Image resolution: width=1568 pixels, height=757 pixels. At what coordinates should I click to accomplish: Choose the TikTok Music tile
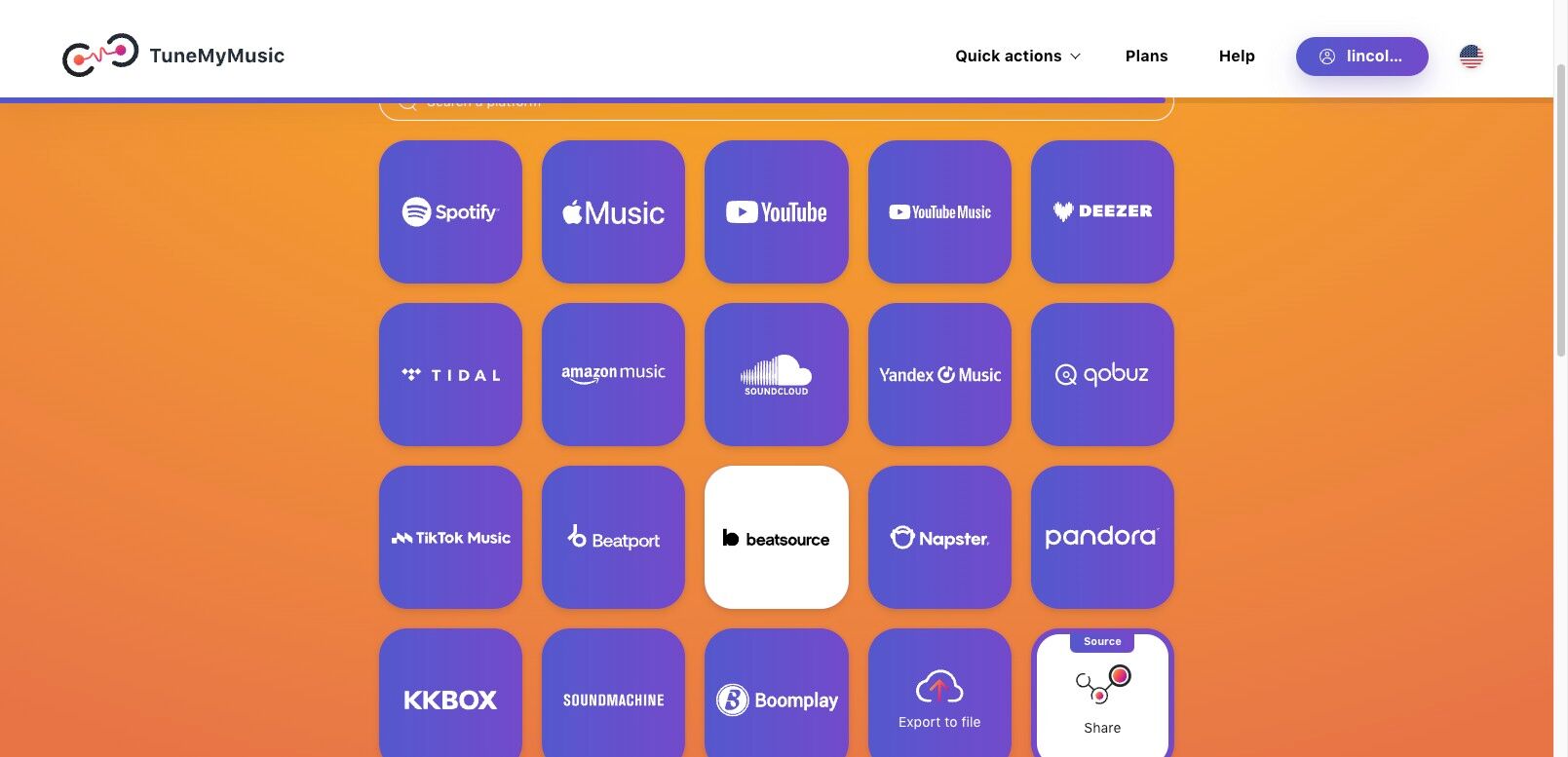pos(450,537)
